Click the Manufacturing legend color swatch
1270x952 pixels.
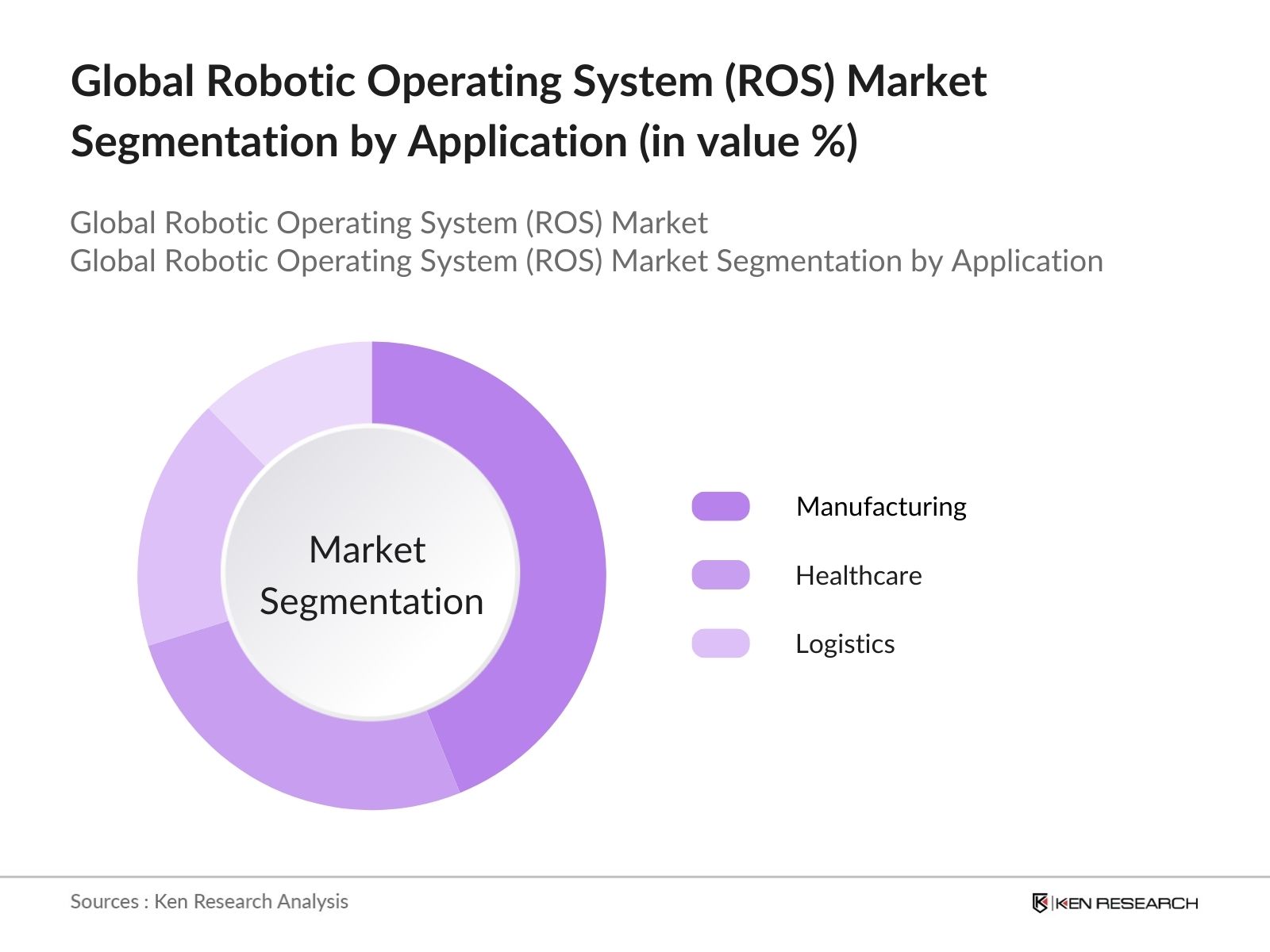click(x=720, y=506)
